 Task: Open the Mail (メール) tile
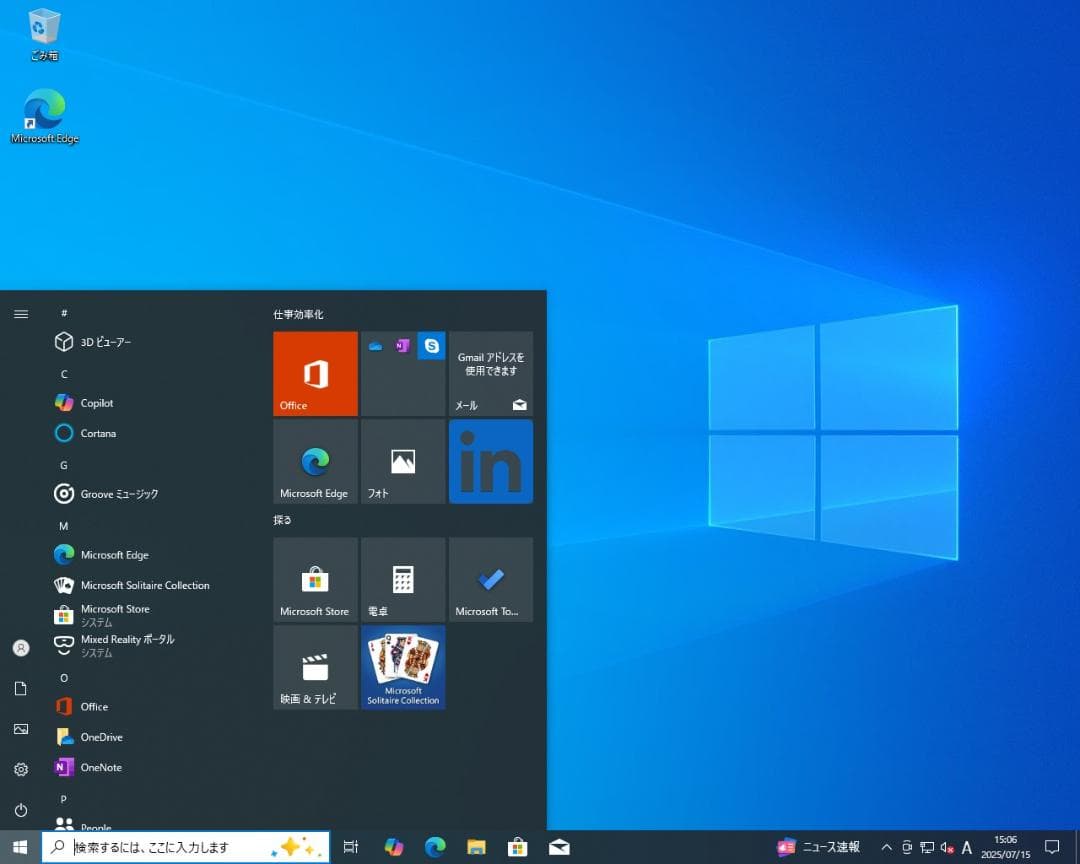click(491, 373)
